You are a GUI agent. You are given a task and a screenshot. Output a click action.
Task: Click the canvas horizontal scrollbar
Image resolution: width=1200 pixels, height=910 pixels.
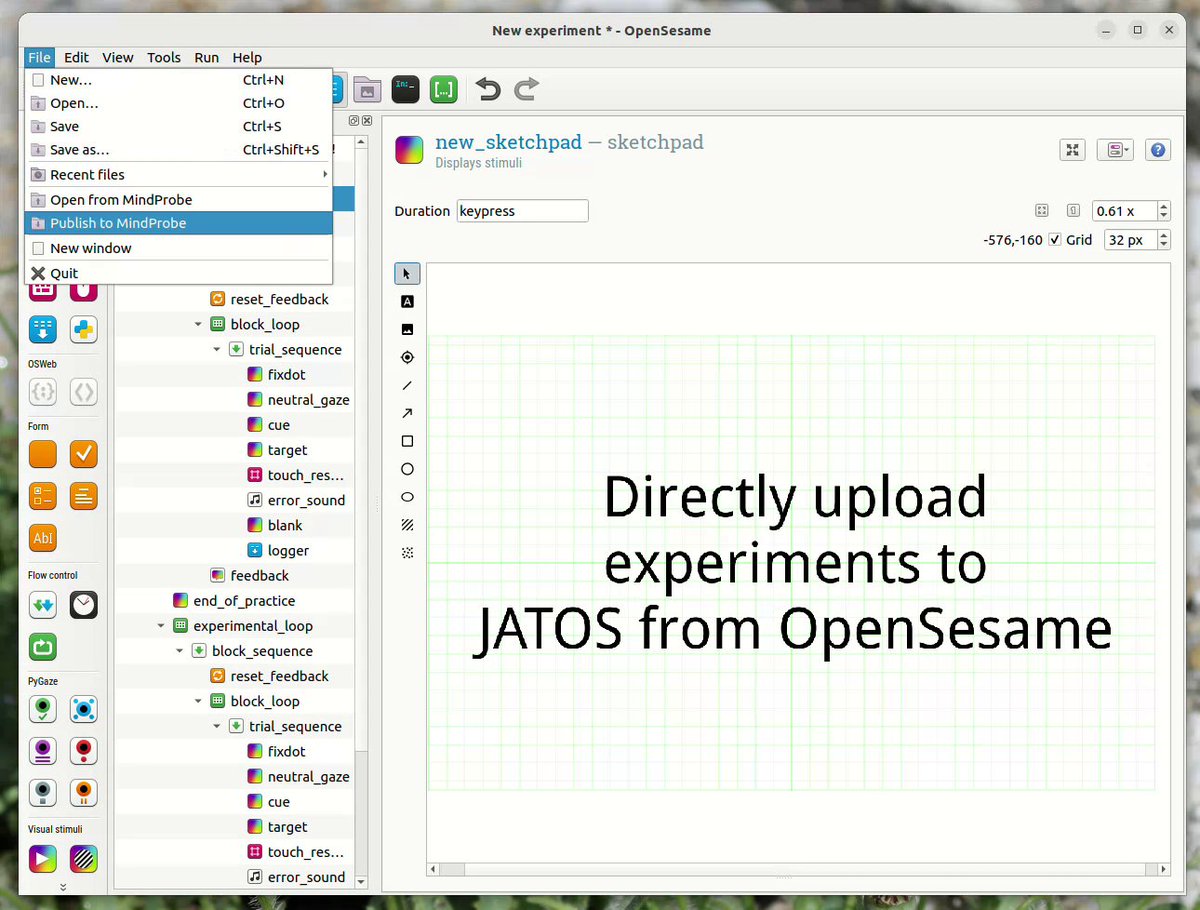coord(798,870)
